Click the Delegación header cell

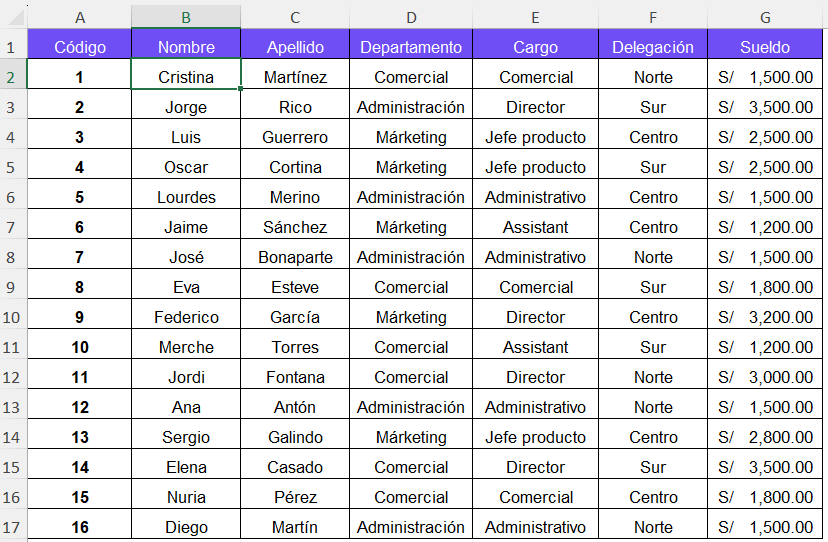[x=652, y=47]
